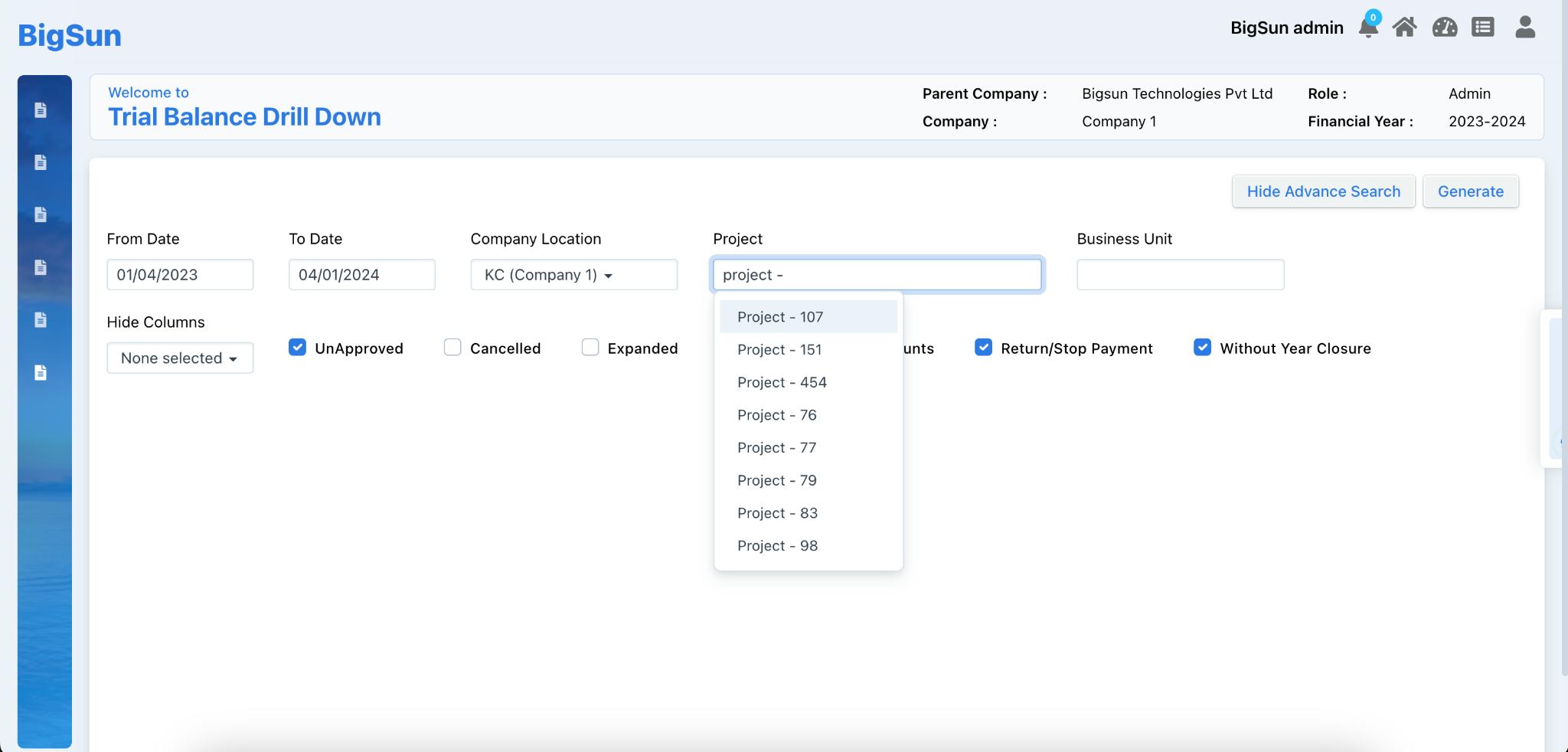Select Project - 151 from suggestions
This screenshot has width=1568, height=752.
click(808, 350)
